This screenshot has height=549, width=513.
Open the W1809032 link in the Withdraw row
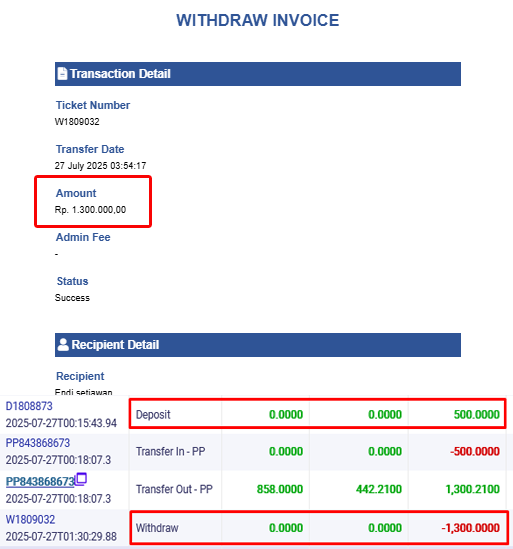pyautogui.click(x=30, y=520)
